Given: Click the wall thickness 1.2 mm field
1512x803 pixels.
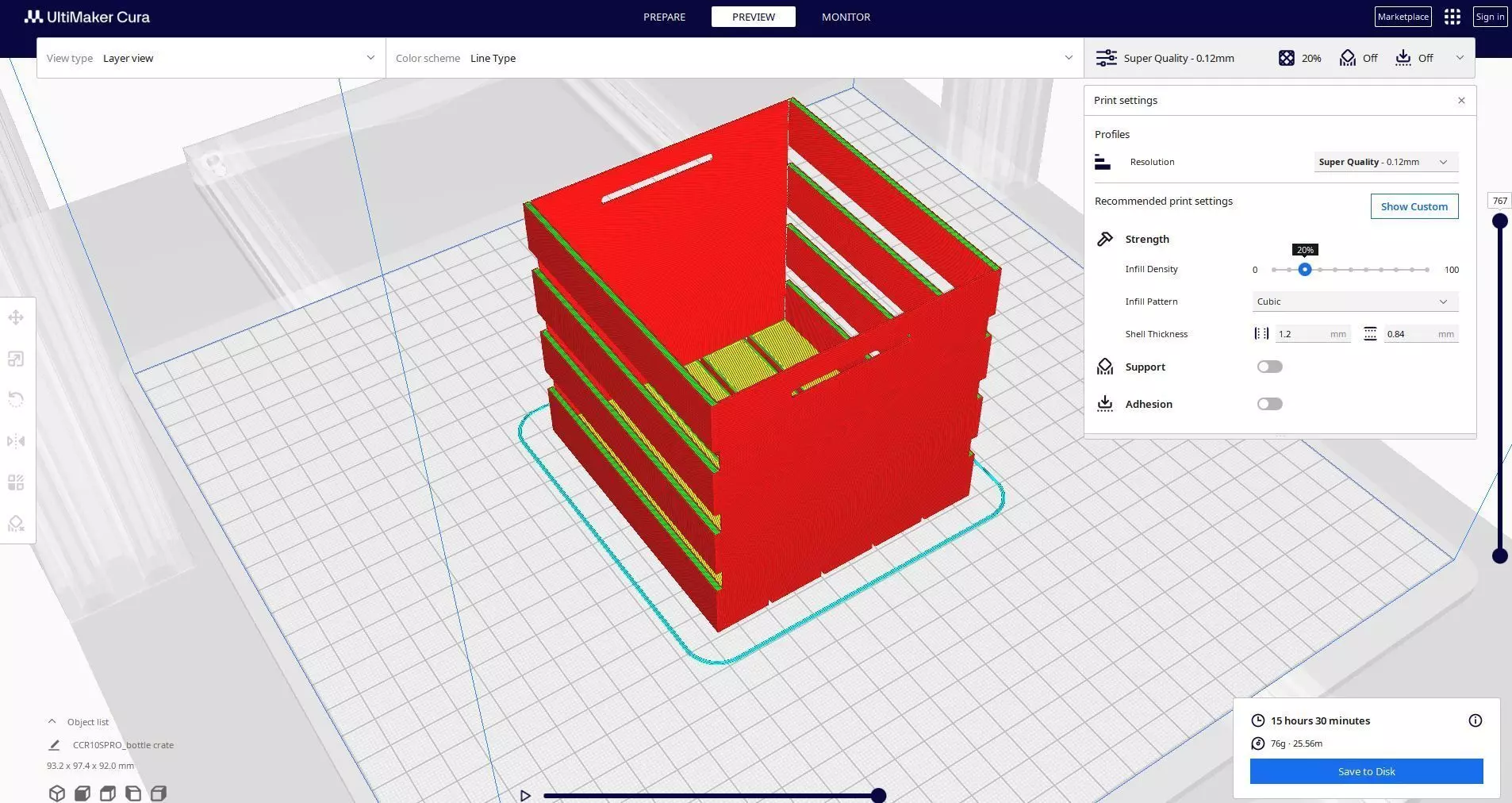Looking at the screenshot, I should pyautogui.click(x=1312, y=334).
